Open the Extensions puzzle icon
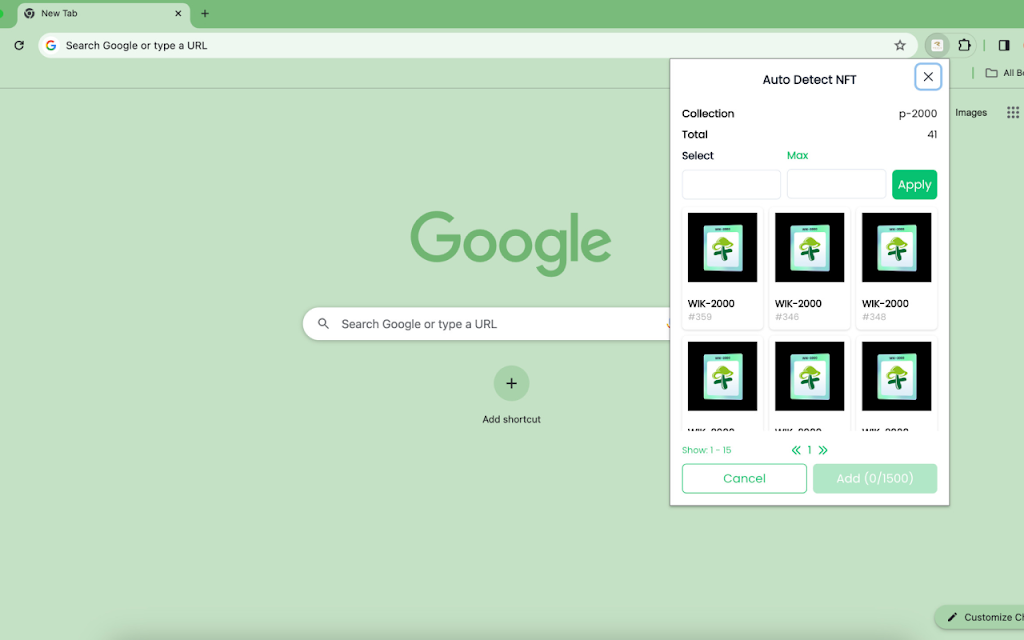Image resolution: width=1024 pixels, height=640 pixels. (x=964, y=45)
